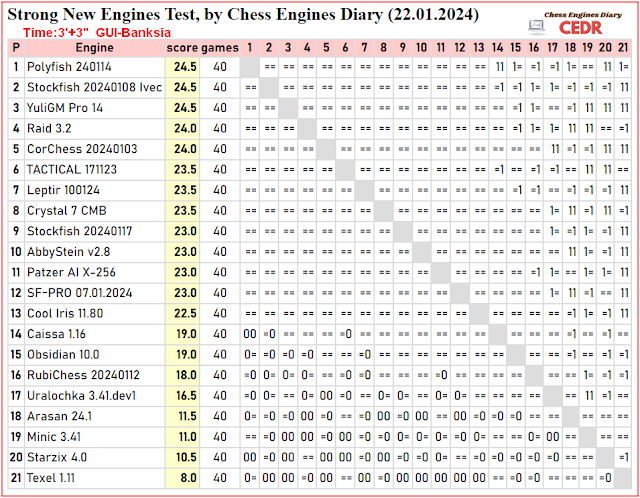Image resolution: width=640 pixels, height=498 pixels.
Task: Click the games cell in Texel row
Action: pyautogui.click(x=220, y=478)
